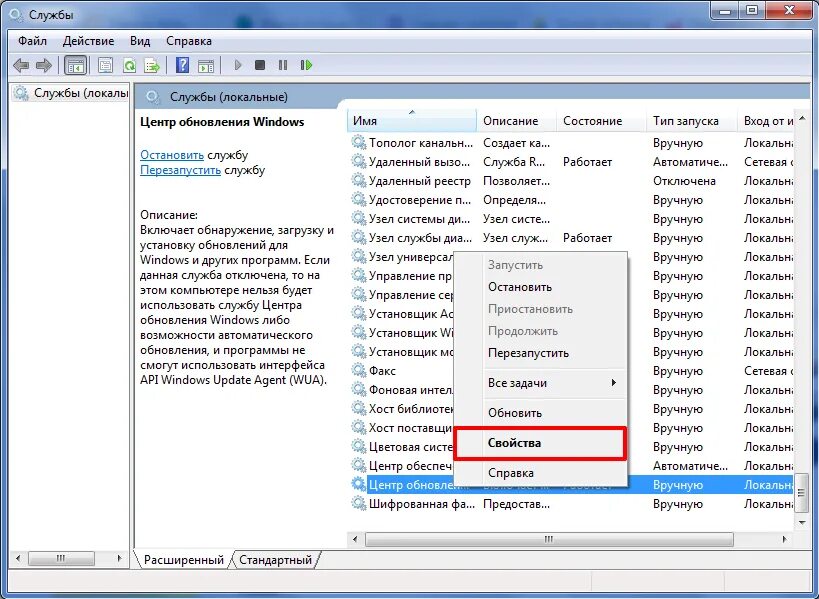The width and height of the screenshot is (819, 599).
Task: Click the services list scroll-right arrow
Action: [785, 539]
